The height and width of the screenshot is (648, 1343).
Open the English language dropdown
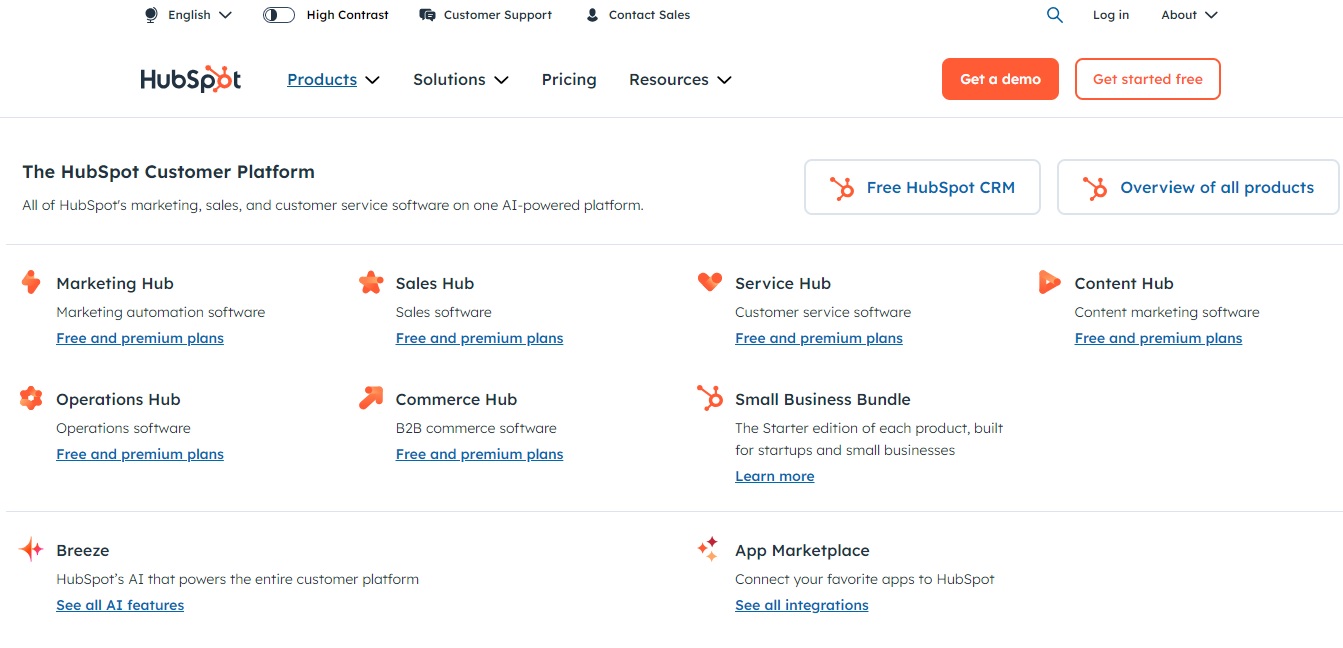point(189,15)
